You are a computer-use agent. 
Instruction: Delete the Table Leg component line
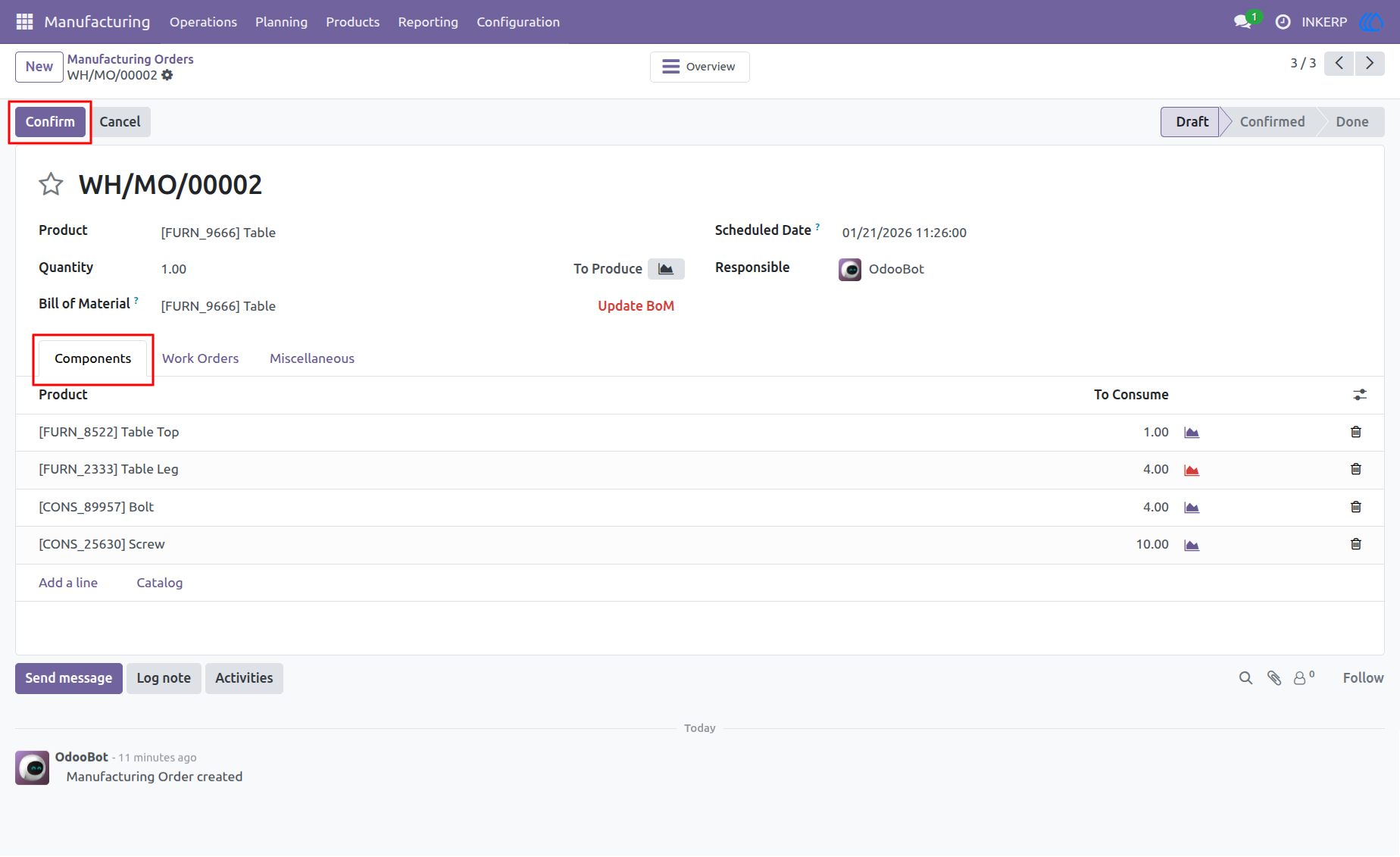(1356, 469)
